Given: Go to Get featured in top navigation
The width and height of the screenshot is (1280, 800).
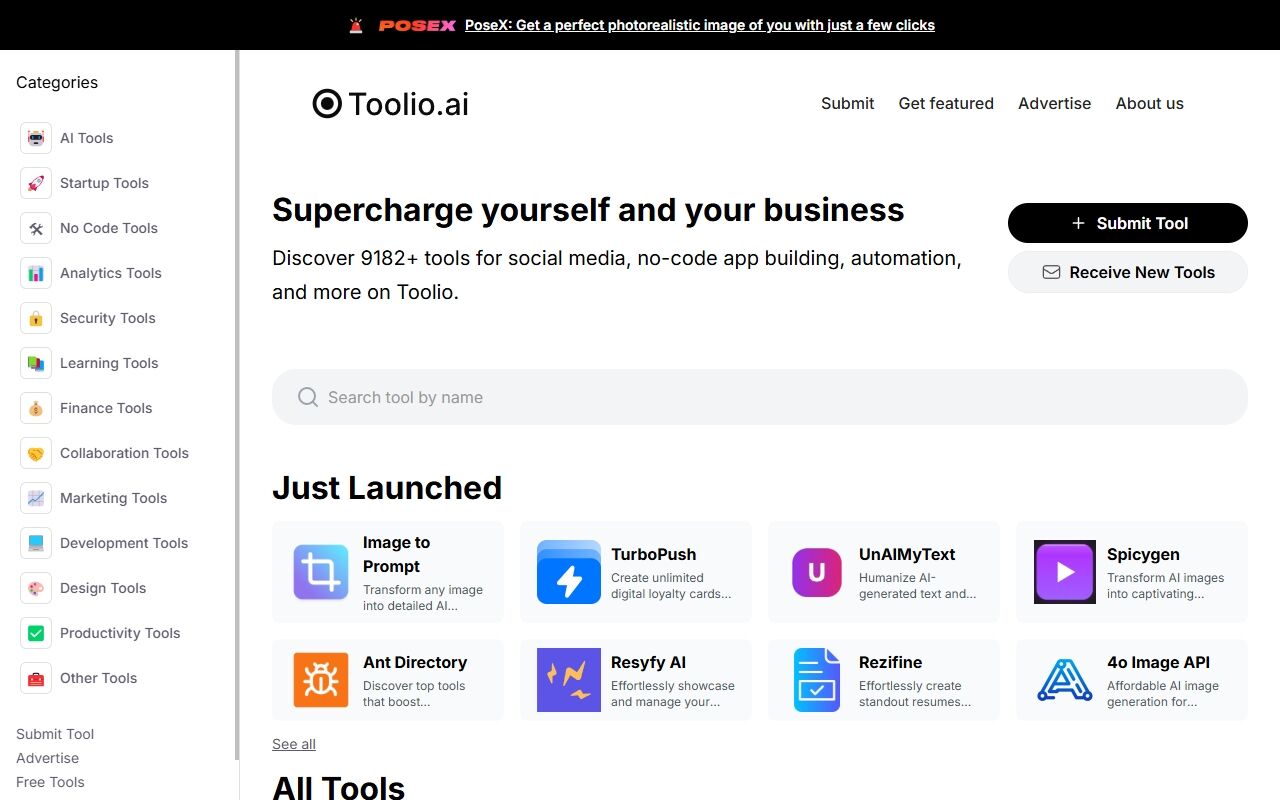Looking at the screenshot, I should pos(946,103).
